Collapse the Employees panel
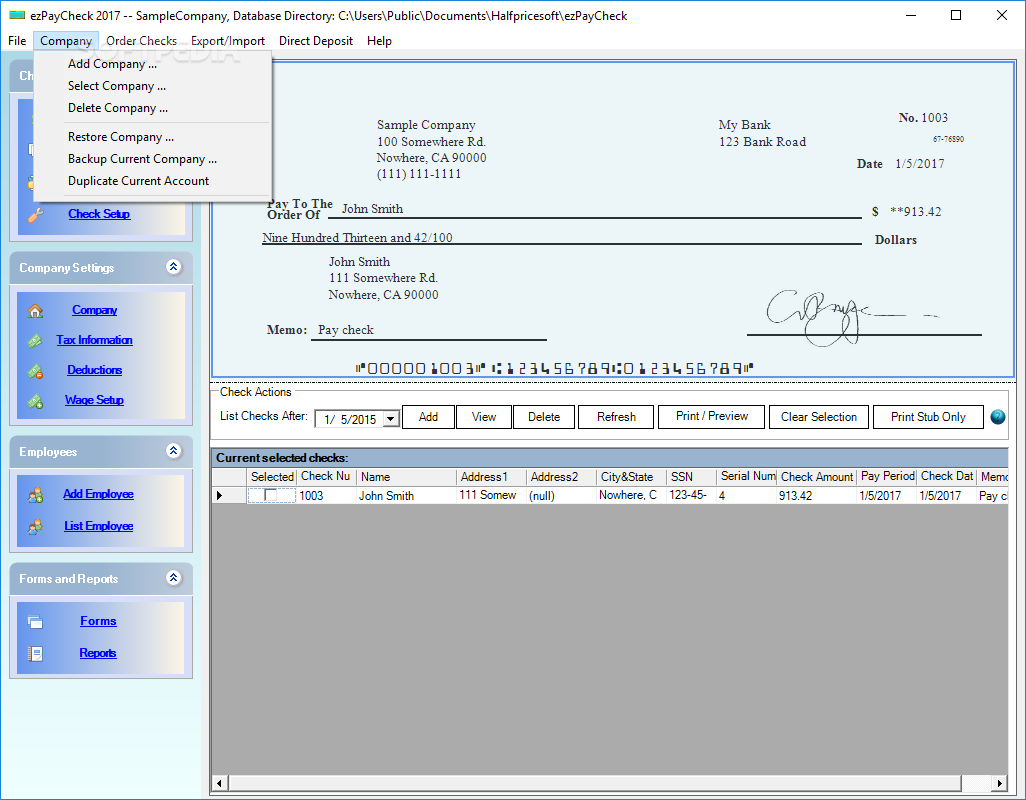Screen dimensions: 1026x800 pos(173,451)
